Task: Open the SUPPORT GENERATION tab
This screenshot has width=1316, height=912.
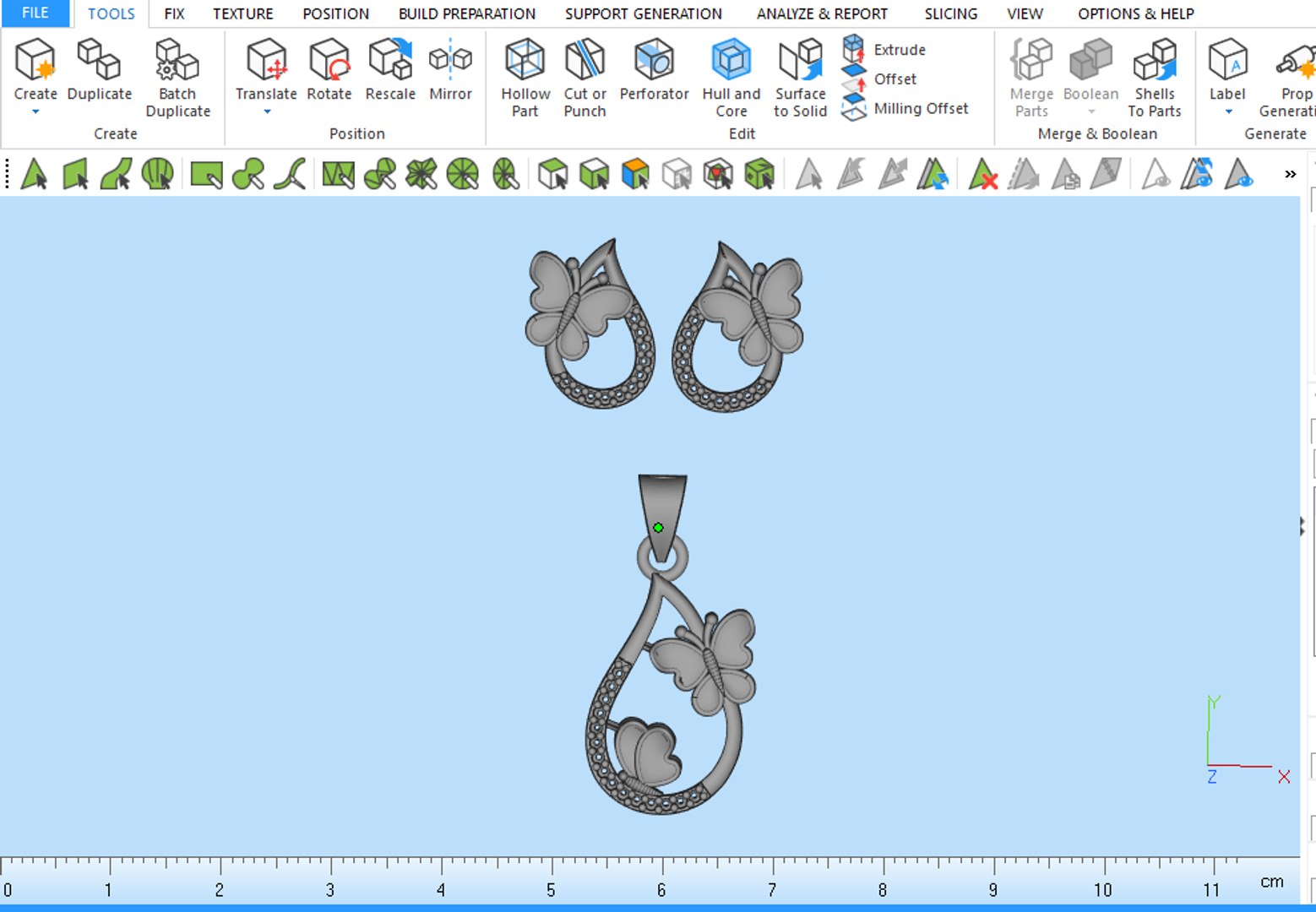Action: 644,14
